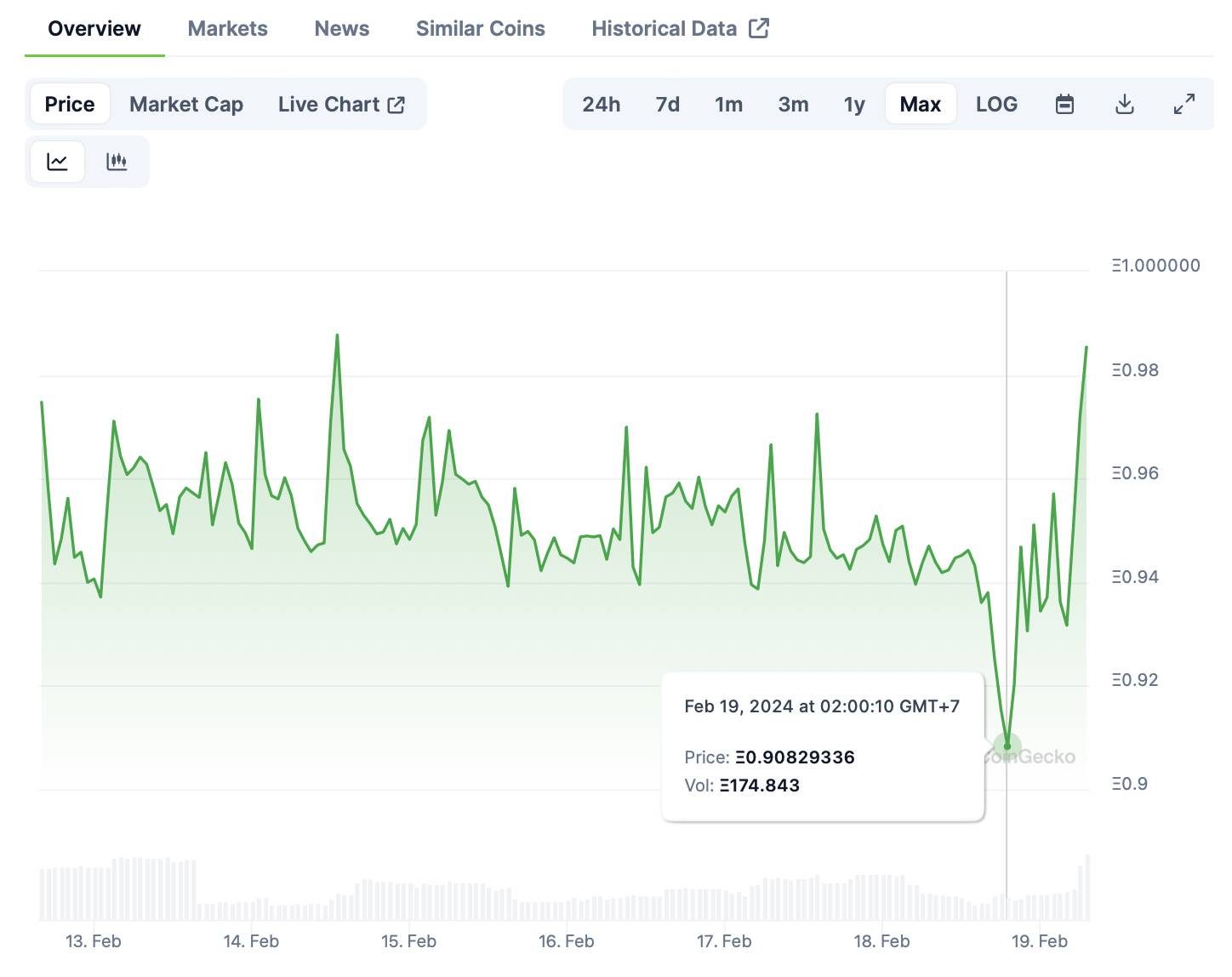The image size is (1232, 977).
Task: Set time range to 24h
Action: (601, 105)
